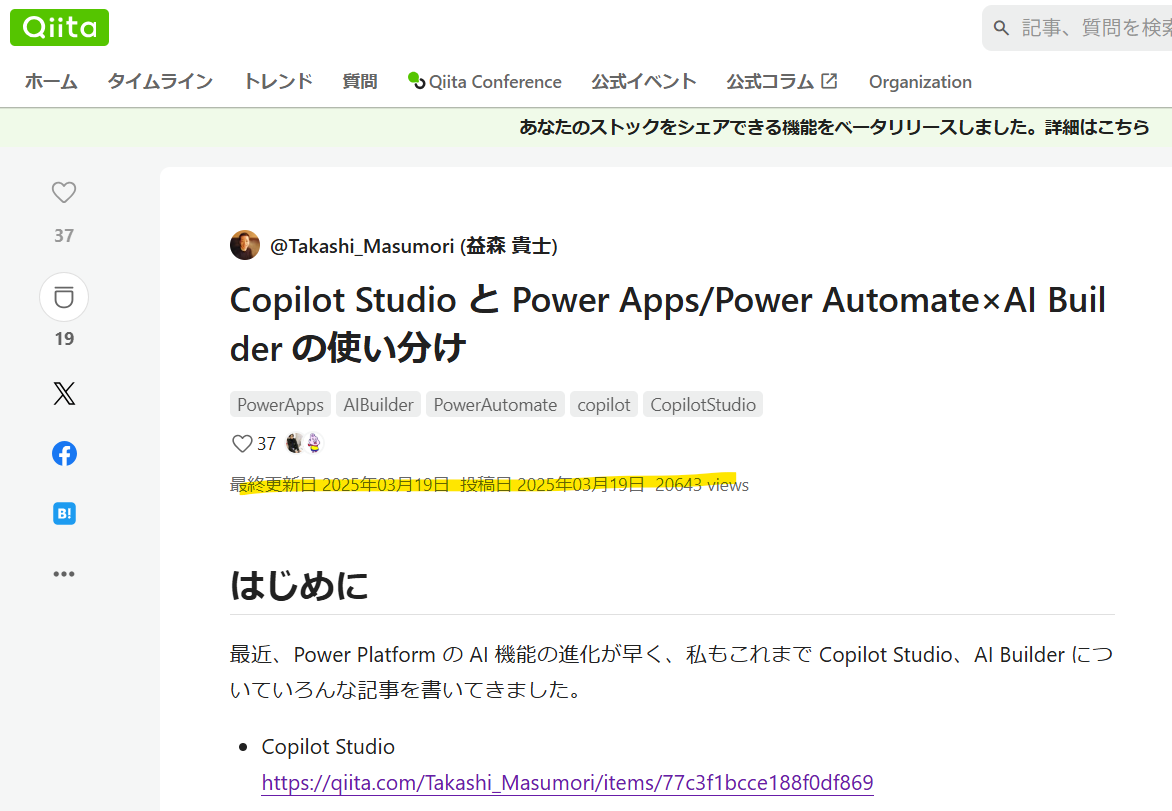Open the three-dot more options menu
The width and height of the screenshot is (1172, 811).
pyautogui.click(x=64, y=574)
